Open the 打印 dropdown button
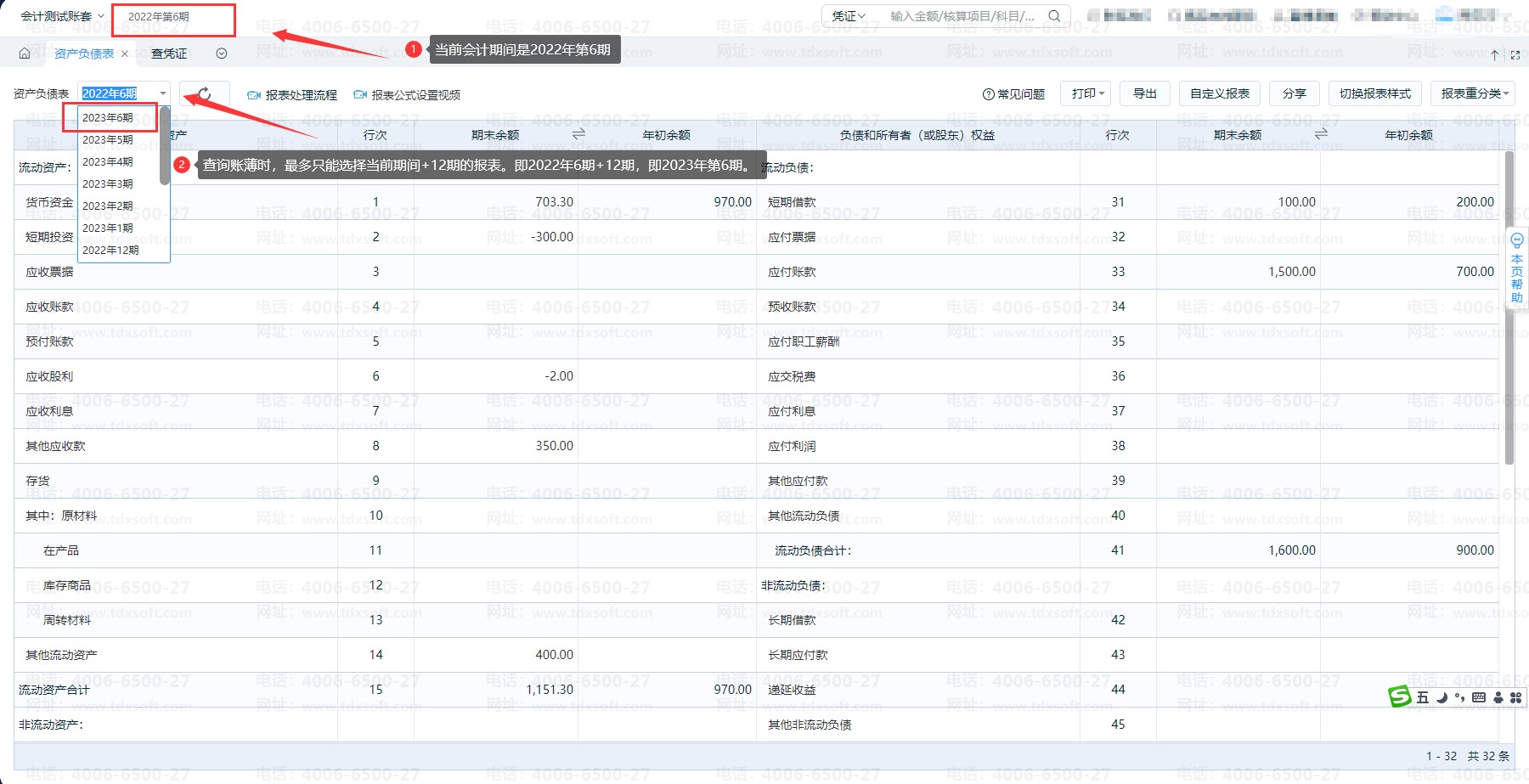1529x784 pixels. 1087,93
